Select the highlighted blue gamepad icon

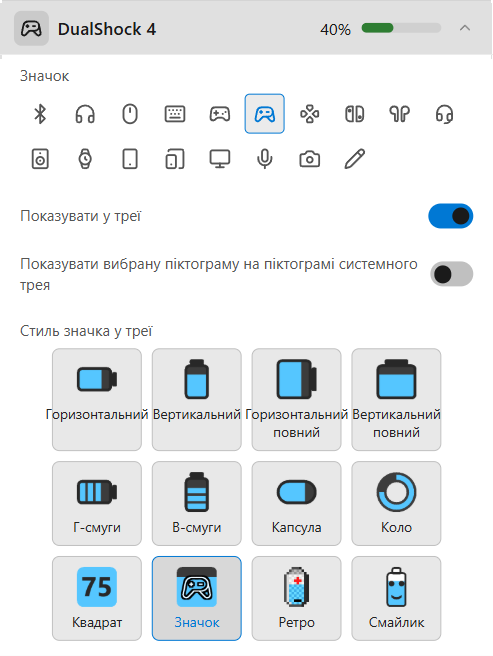(264, 114)
